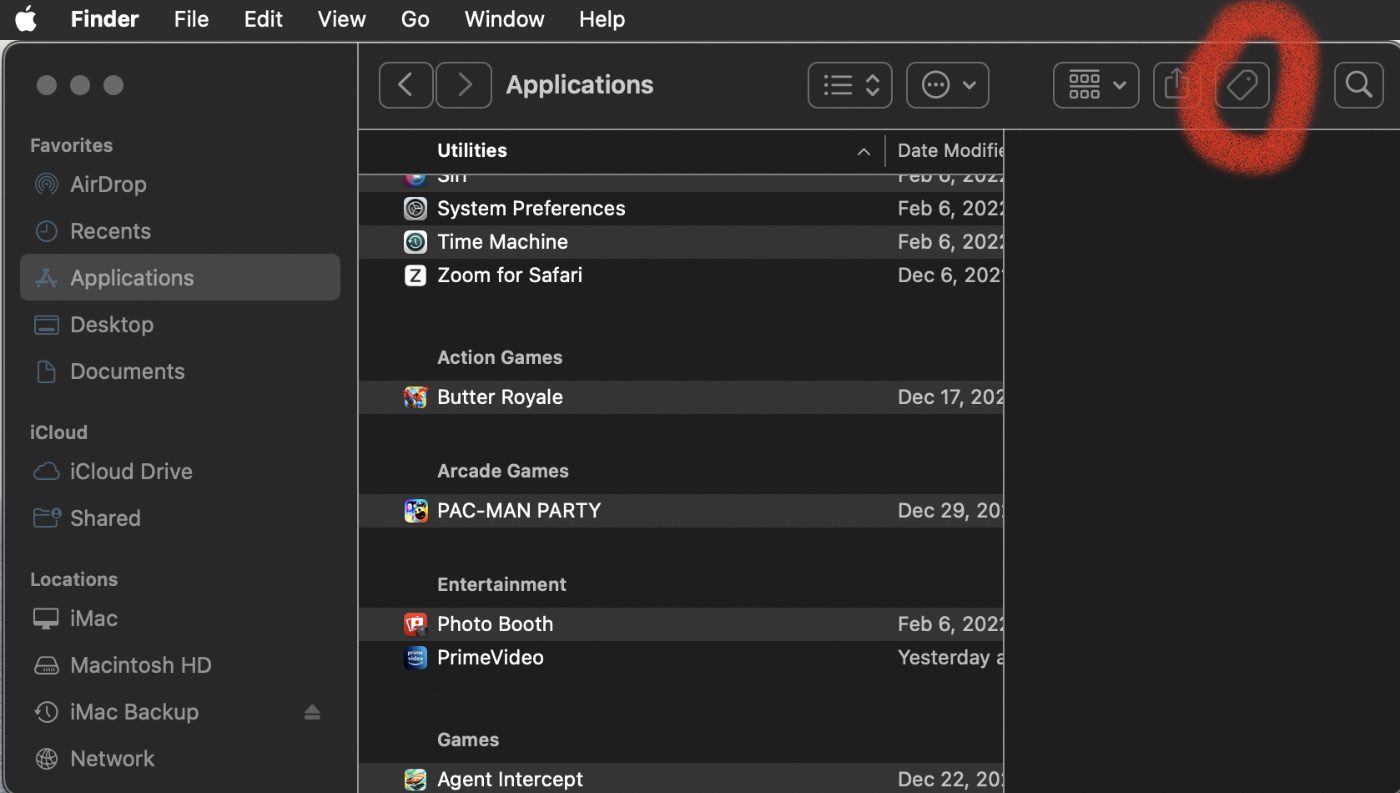Click the PrimeVideo app icon
The image size is (1400, 793).
coord(415,658)
